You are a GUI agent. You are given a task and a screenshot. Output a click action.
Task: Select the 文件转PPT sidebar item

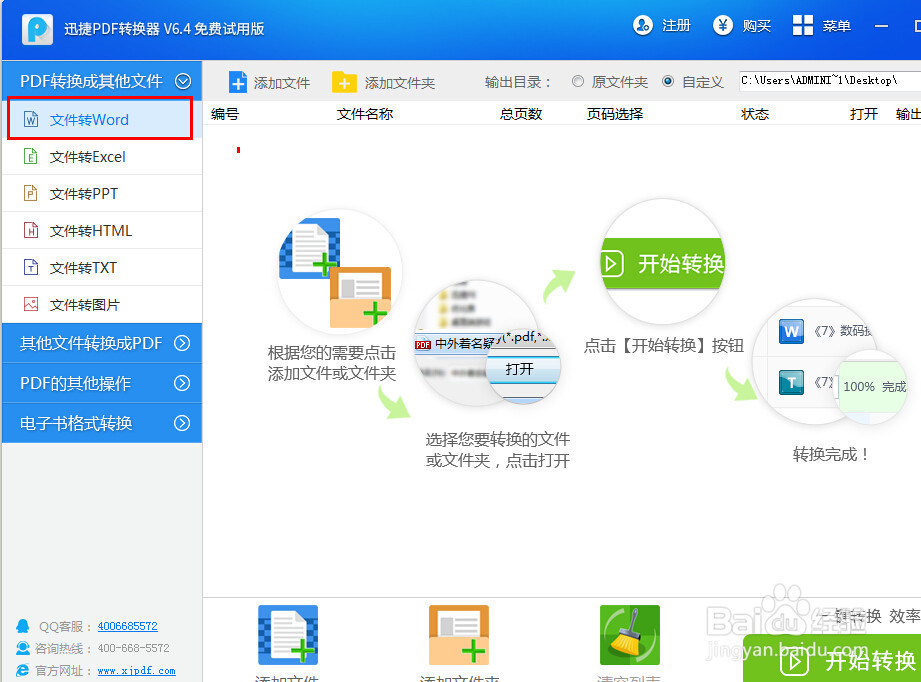click(102, 194)
